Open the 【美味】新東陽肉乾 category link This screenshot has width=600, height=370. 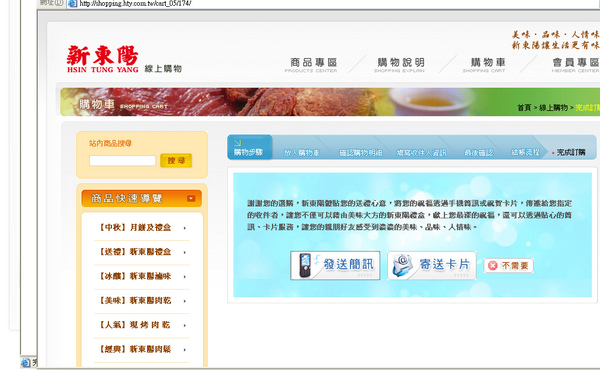pyautogui.click(x=135, y=301)
